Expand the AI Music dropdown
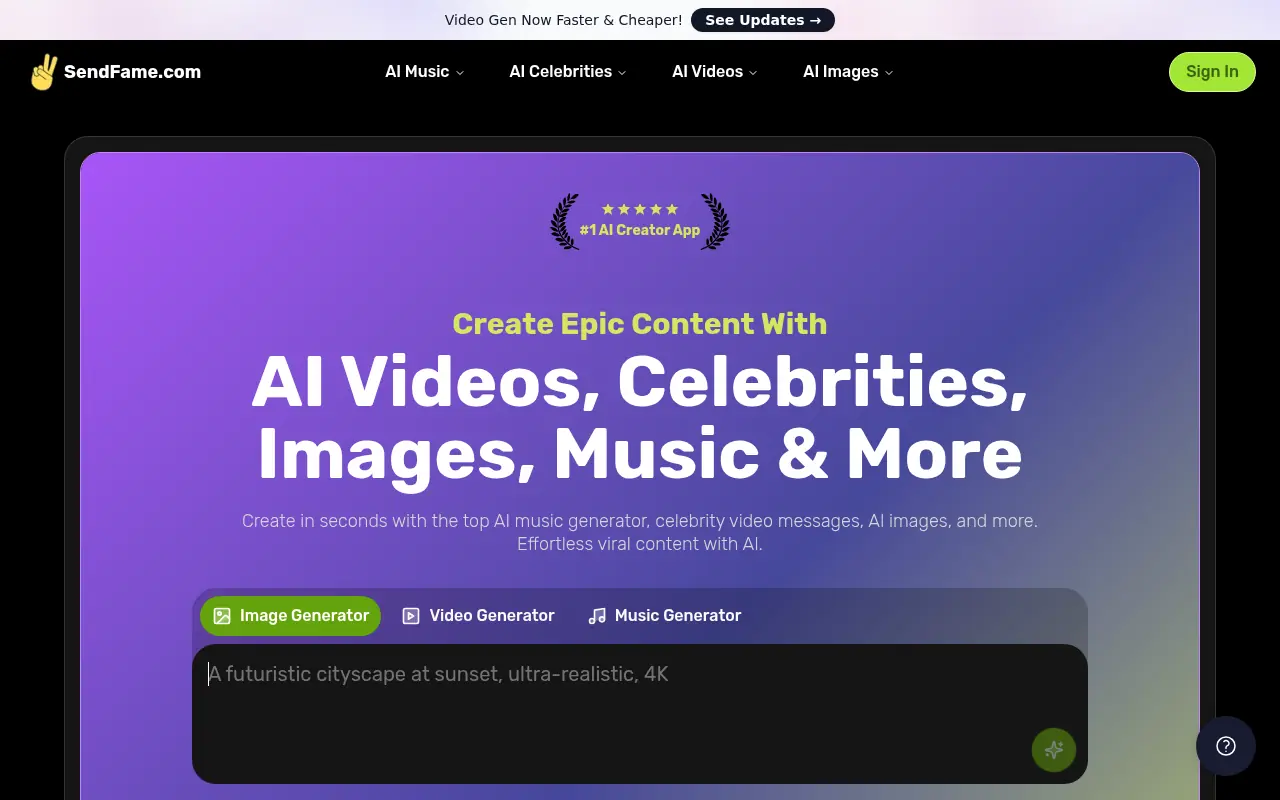 click(423, 71)
